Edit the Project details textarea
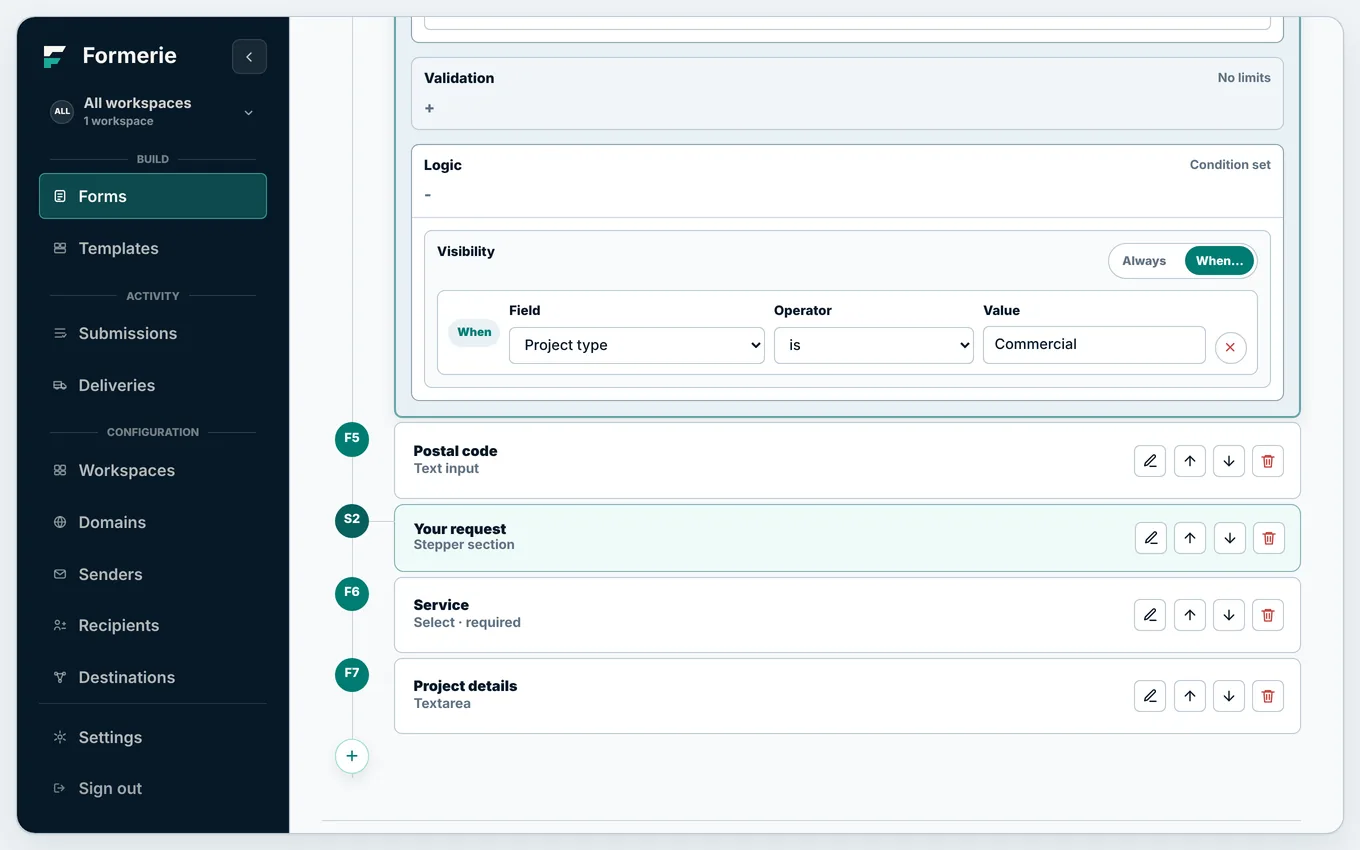The height and width of the screenshot is (850, 1360). click(x=1150, y=696)
